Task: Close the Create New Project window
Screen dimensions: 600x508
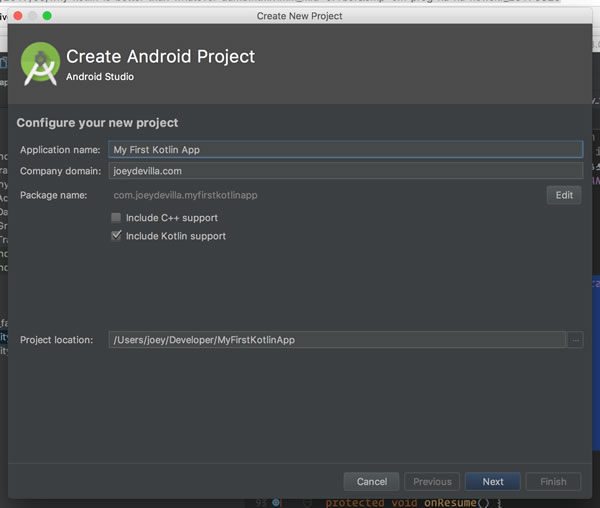Action: [18, 16]
